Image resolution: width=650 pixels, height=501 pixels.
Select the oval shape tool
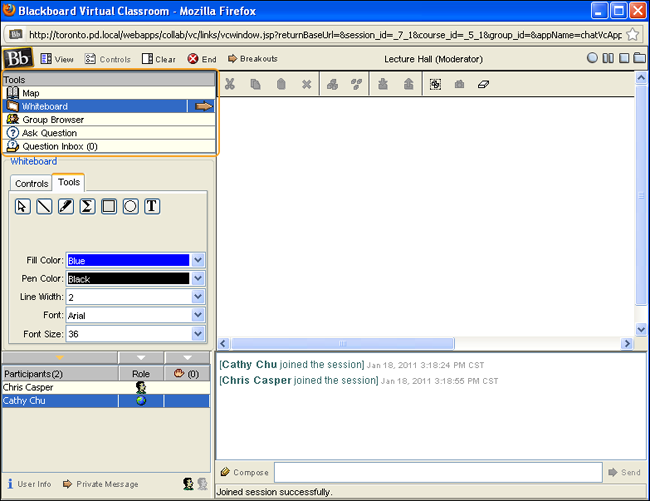130,206
